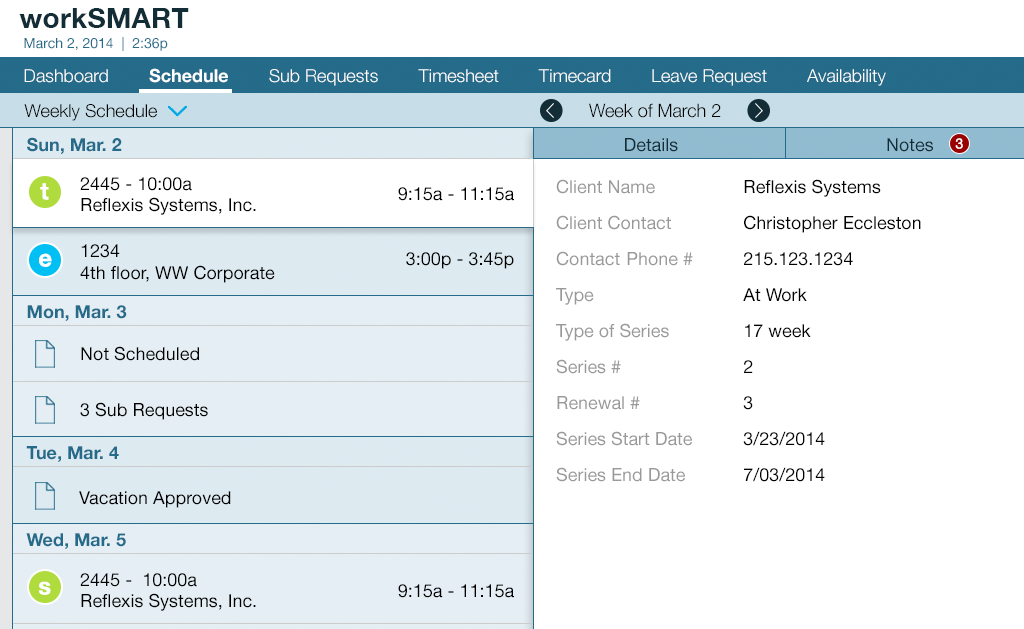1024x629 pixels.
Task: Click the document icon beside Vacation Approved
Action: coord(45,497)
